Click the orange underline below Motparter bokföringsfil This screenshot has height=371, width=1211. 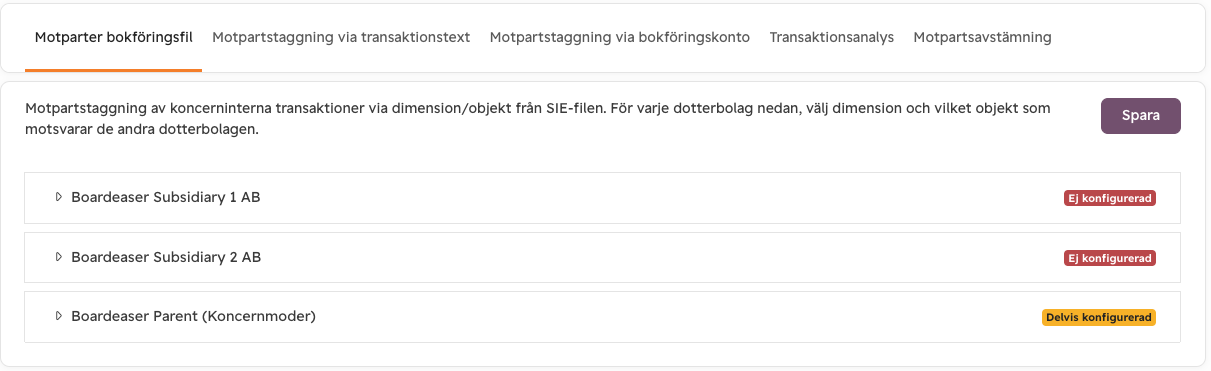[x=113, y=70]
